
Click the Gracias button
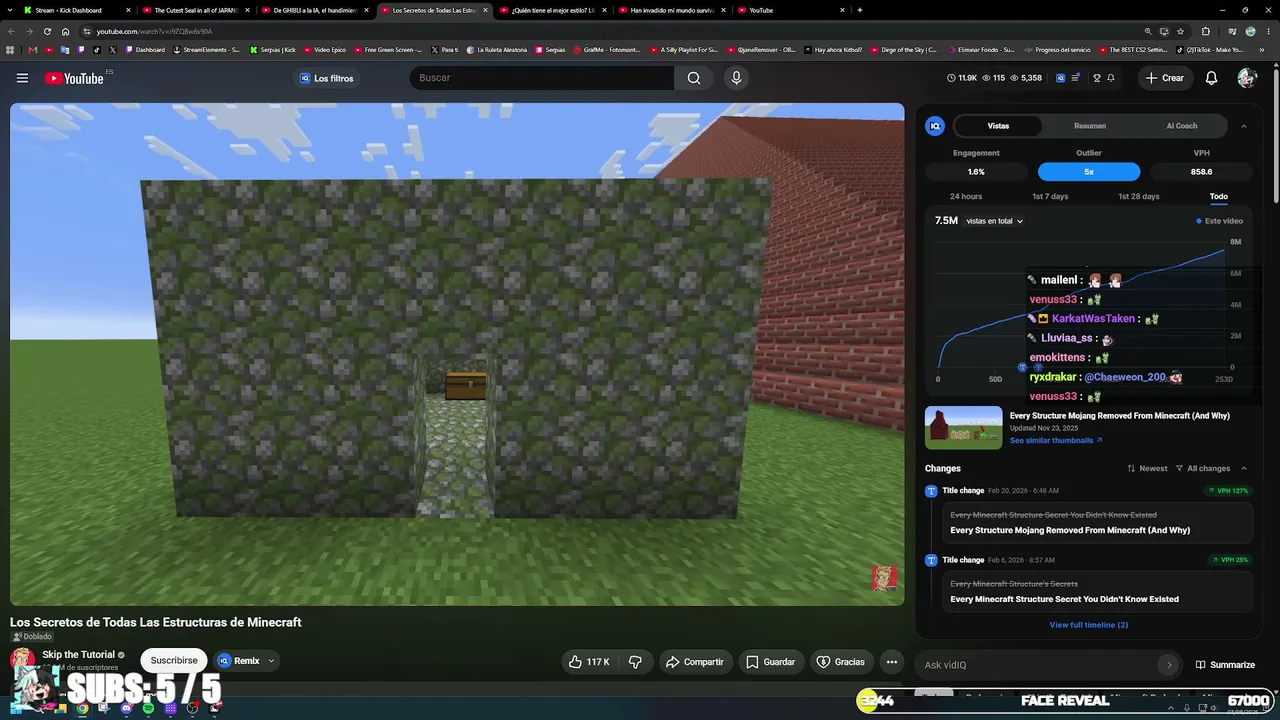coord(840,662)
